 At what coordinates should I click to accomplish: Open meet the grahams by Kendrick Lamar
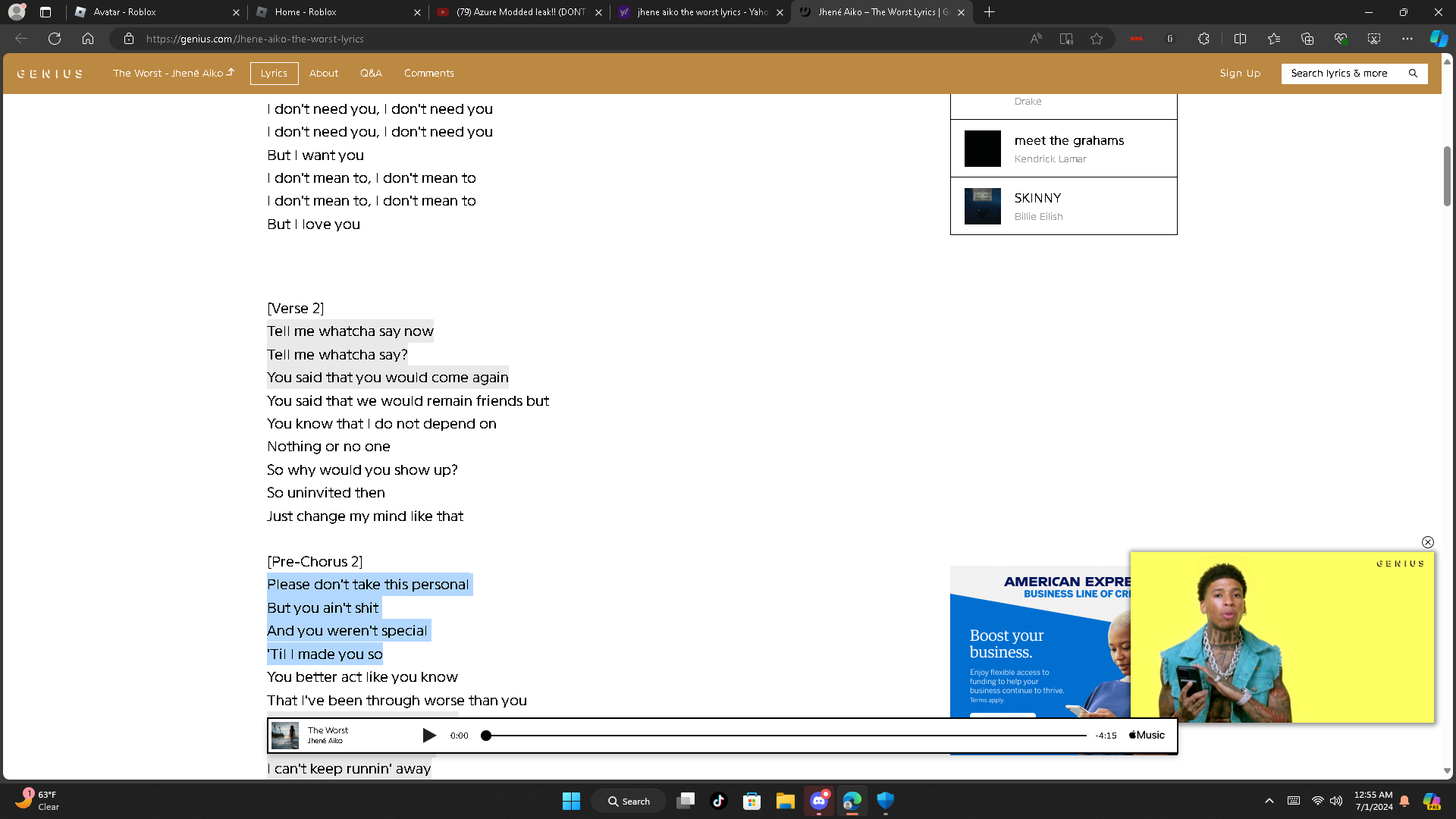(1063, 149)
